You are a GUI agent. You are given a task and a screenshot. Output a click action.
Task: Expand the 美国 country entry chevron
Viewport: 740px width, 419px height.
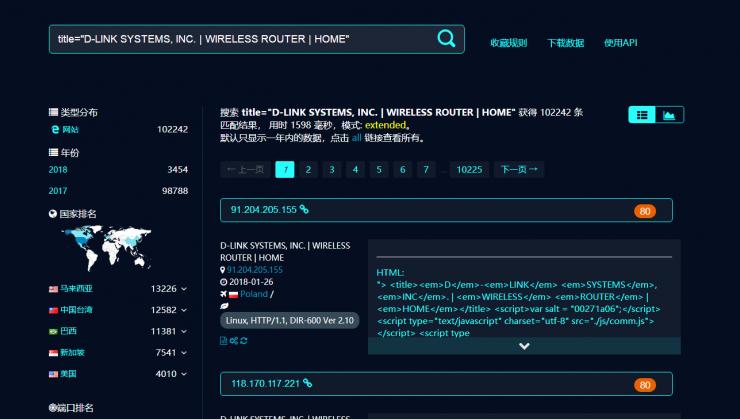[185, 374]
